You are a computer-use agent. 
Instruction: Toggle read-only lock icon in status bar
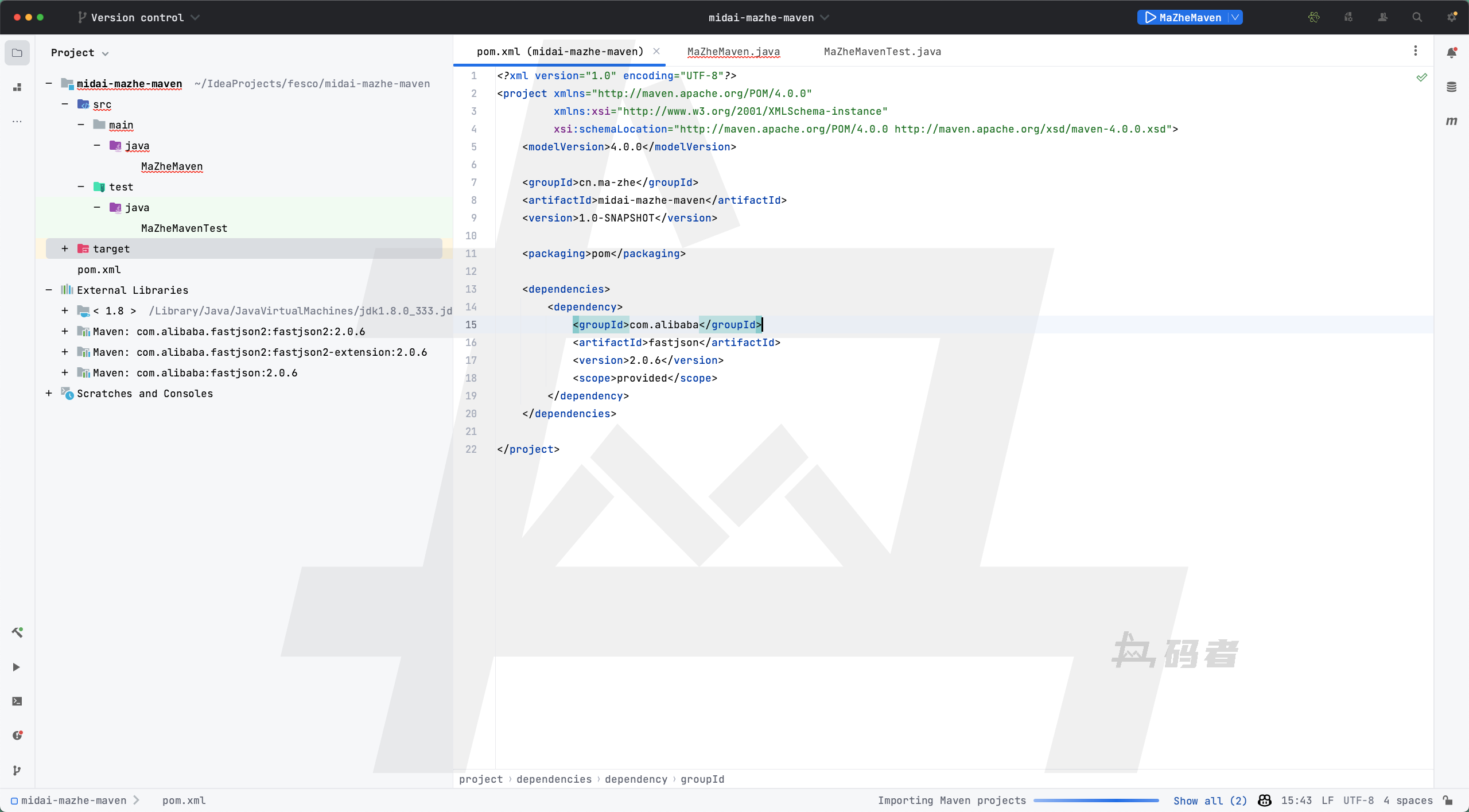tap(1448, 801)
